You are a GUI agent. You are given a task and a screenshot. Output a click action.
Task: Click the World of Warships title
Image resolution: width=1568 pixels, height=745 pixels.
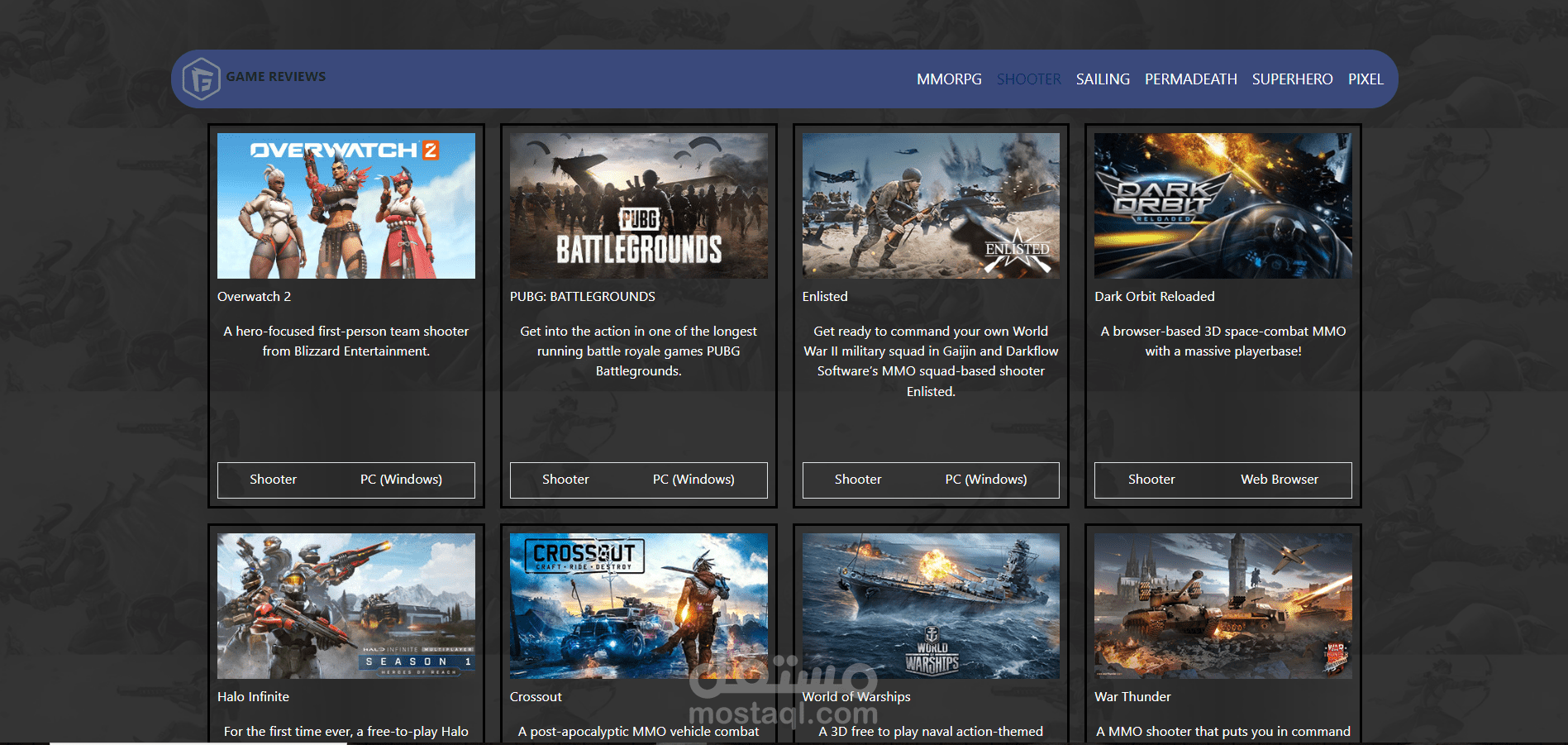856,697
